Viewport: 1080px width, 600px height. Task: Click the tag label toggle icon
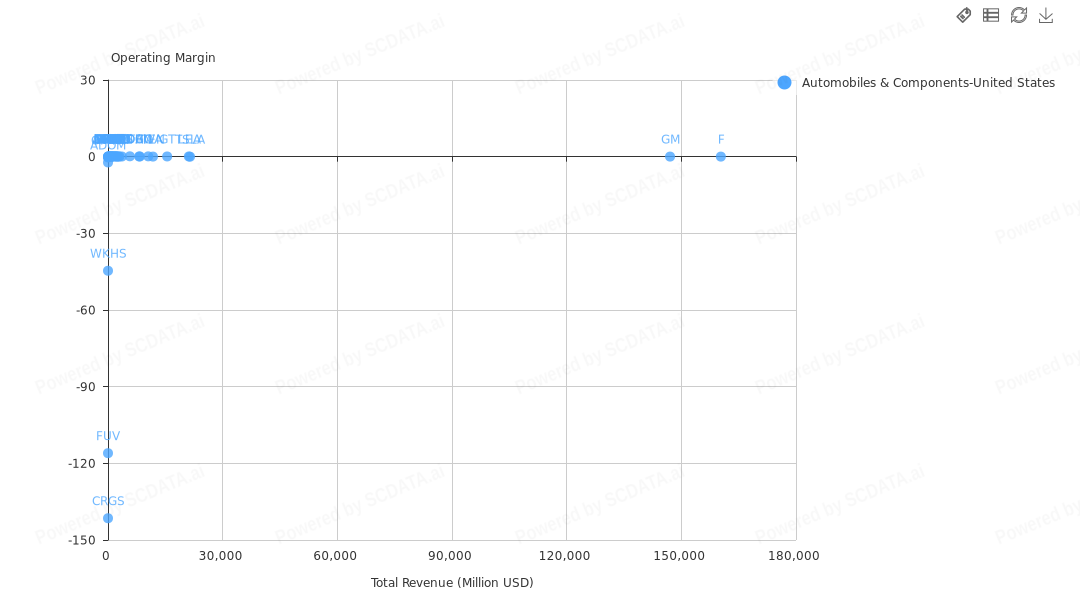click(x=964, y=15)
